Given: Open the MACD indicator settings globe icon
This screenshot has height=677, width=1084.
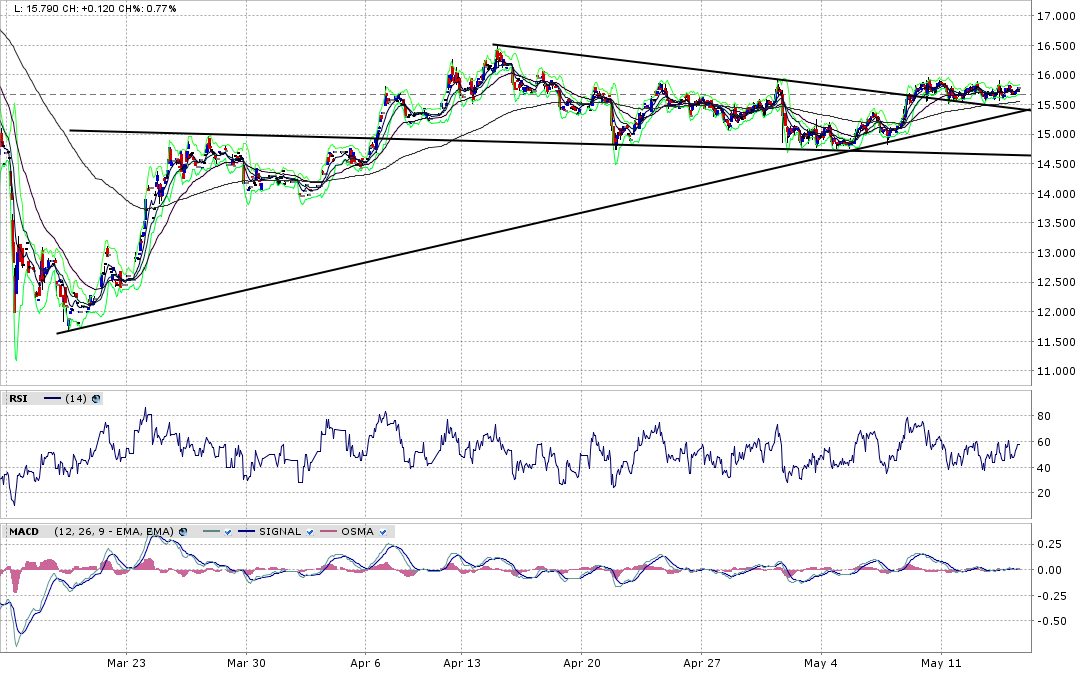Looking at the screenshot, I should tap(181, 532).
